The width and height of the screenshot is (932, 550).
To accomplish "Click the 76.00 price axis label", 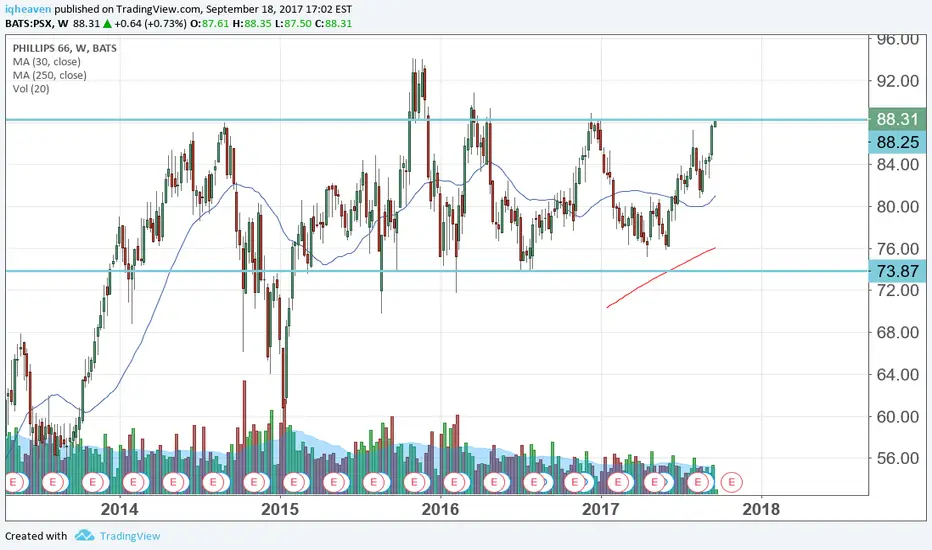I will (x=898, y=249).
